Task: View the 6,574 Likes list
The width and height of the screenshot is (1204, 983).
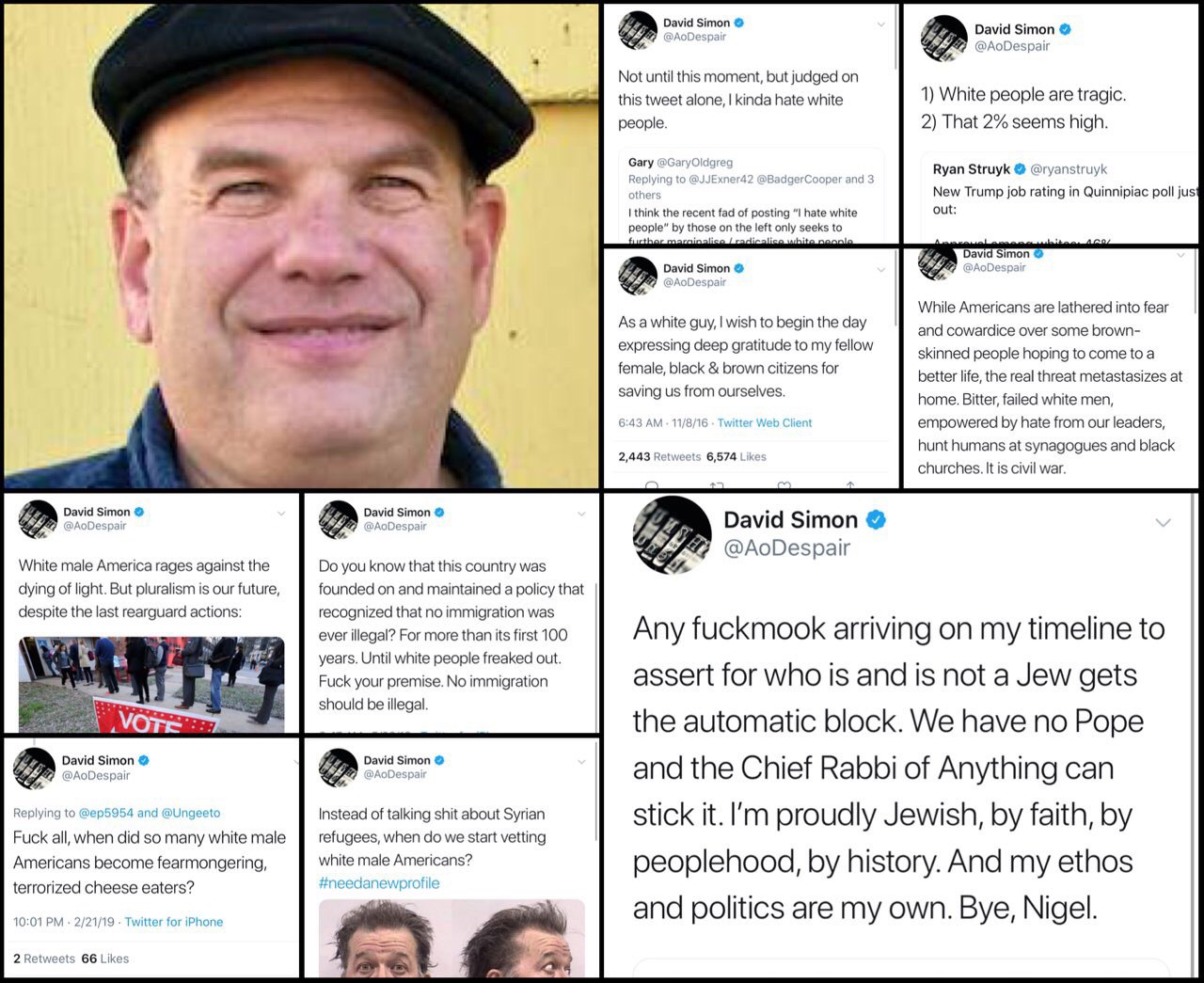Action: point(737,456)
